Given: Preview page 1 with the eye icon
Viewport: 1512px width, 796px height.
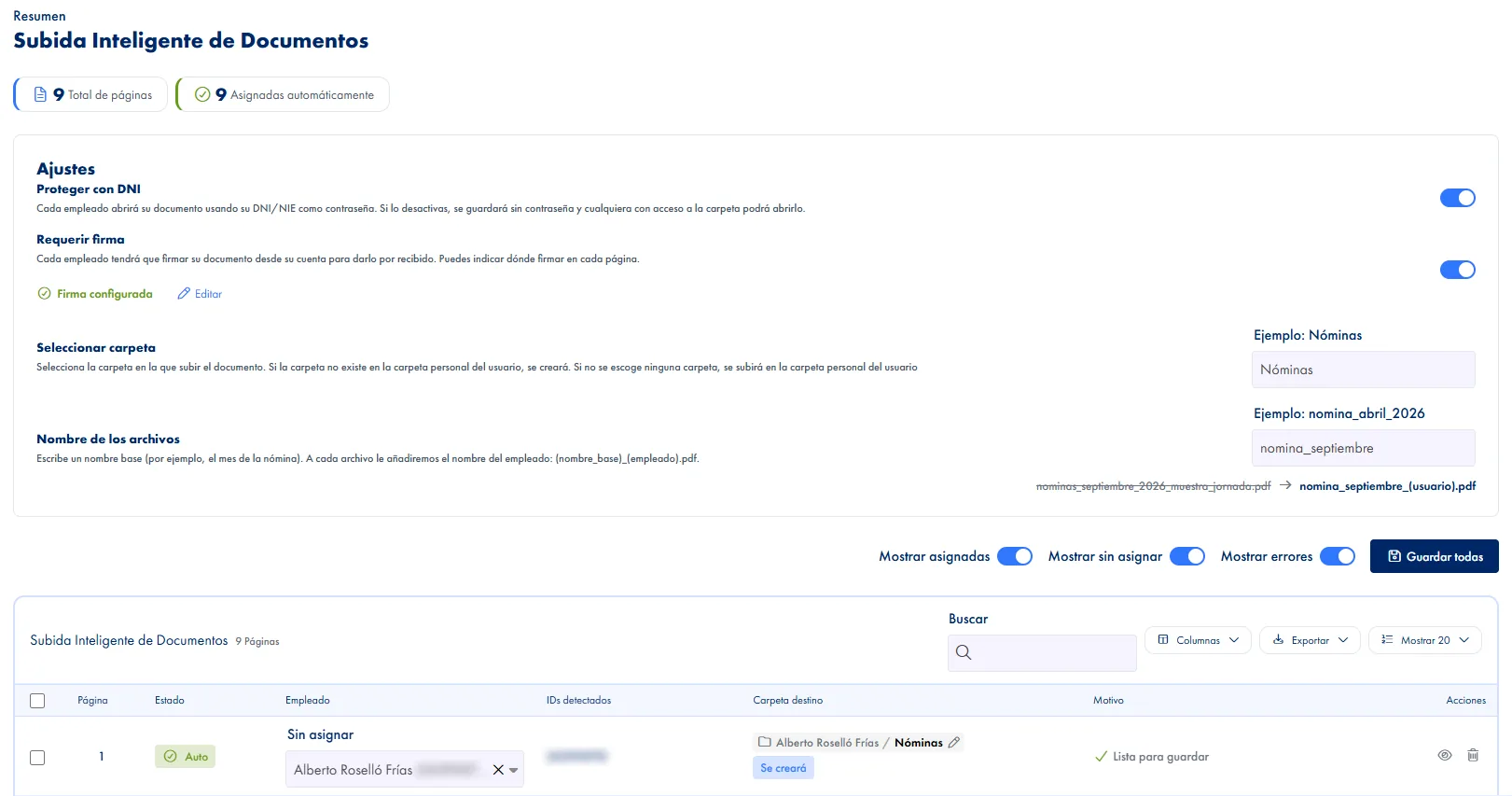Looking at the screenshot, I should tap(1445, 756).
